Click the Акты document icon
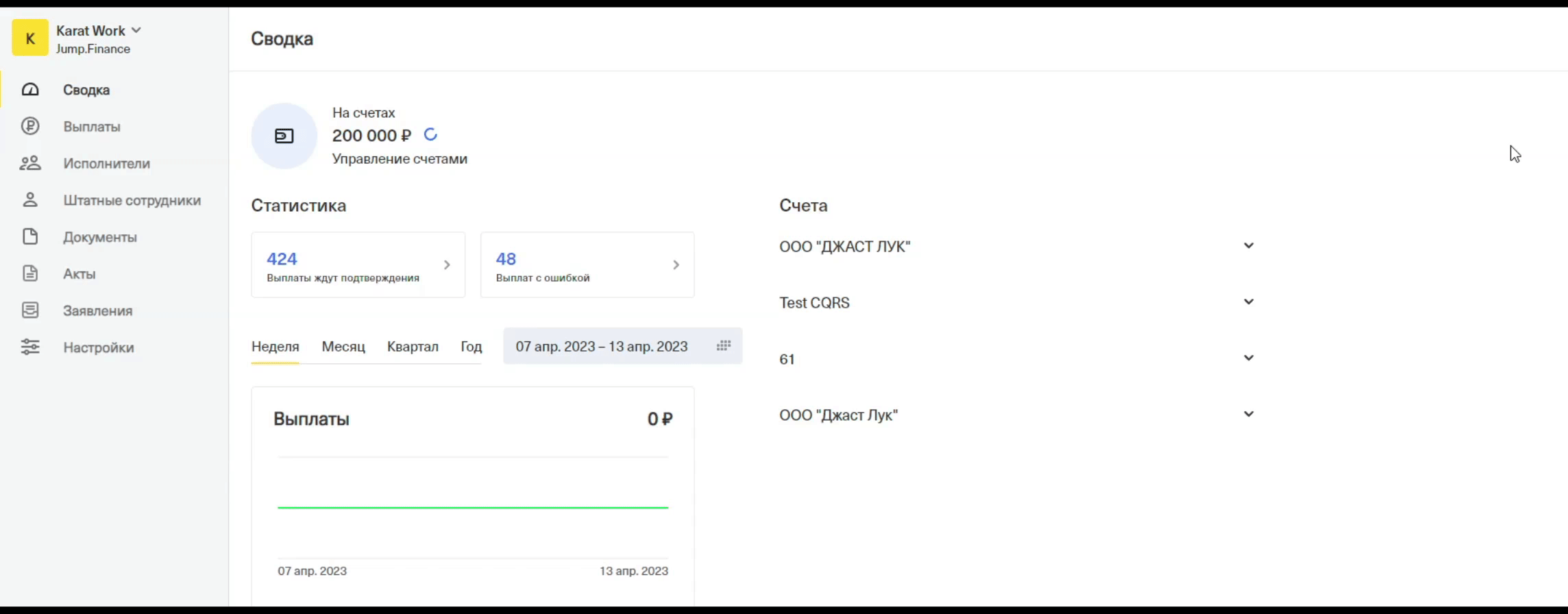Image resolution: width=1568 pixels, height=614 pixels. point(30,273)
